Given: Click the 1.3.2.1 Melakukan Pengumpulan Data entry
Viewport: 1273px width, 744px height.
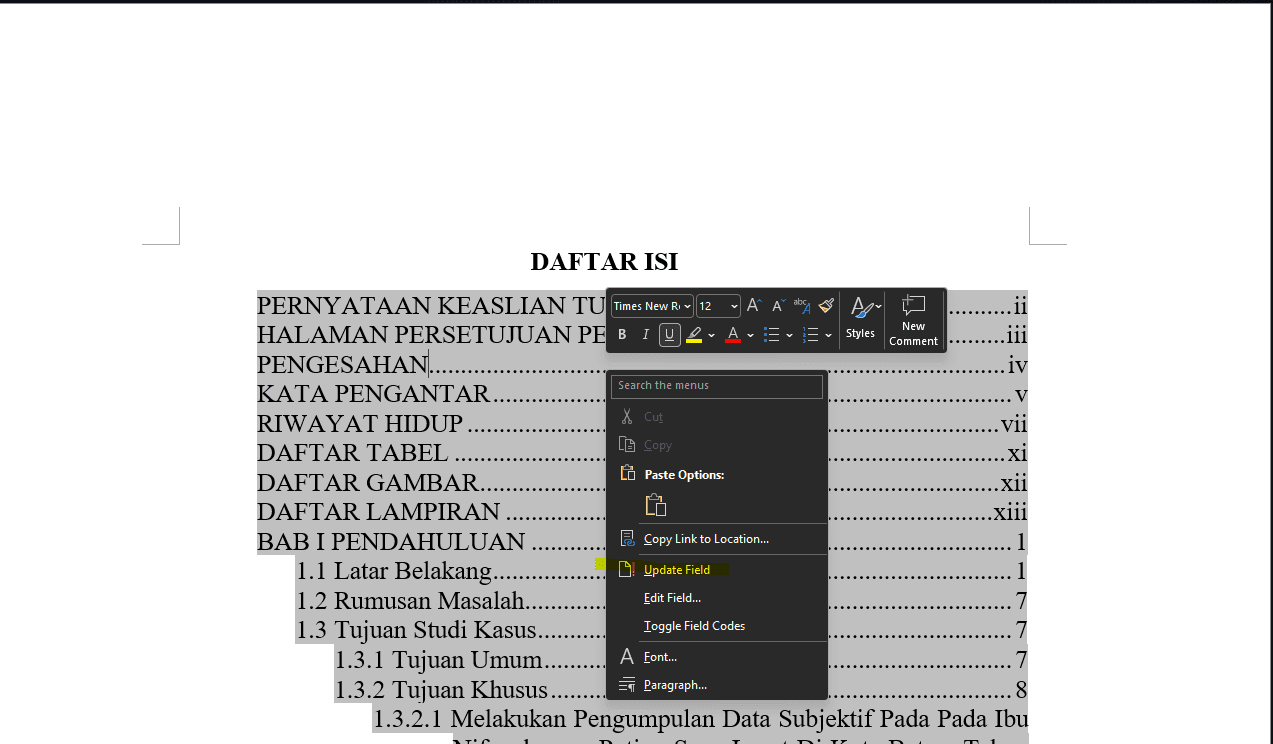Looking at the screenshot, I should 700,719.
